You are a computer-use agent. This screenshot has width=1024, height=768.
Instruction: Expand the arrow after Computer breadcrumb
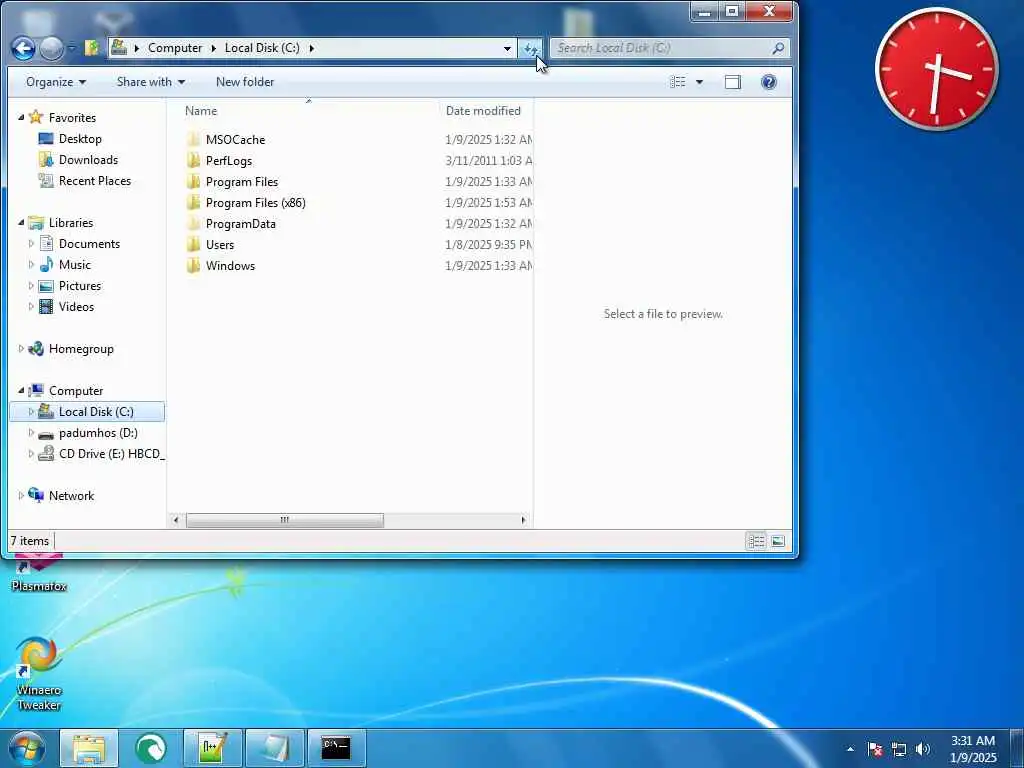(214, 48)
